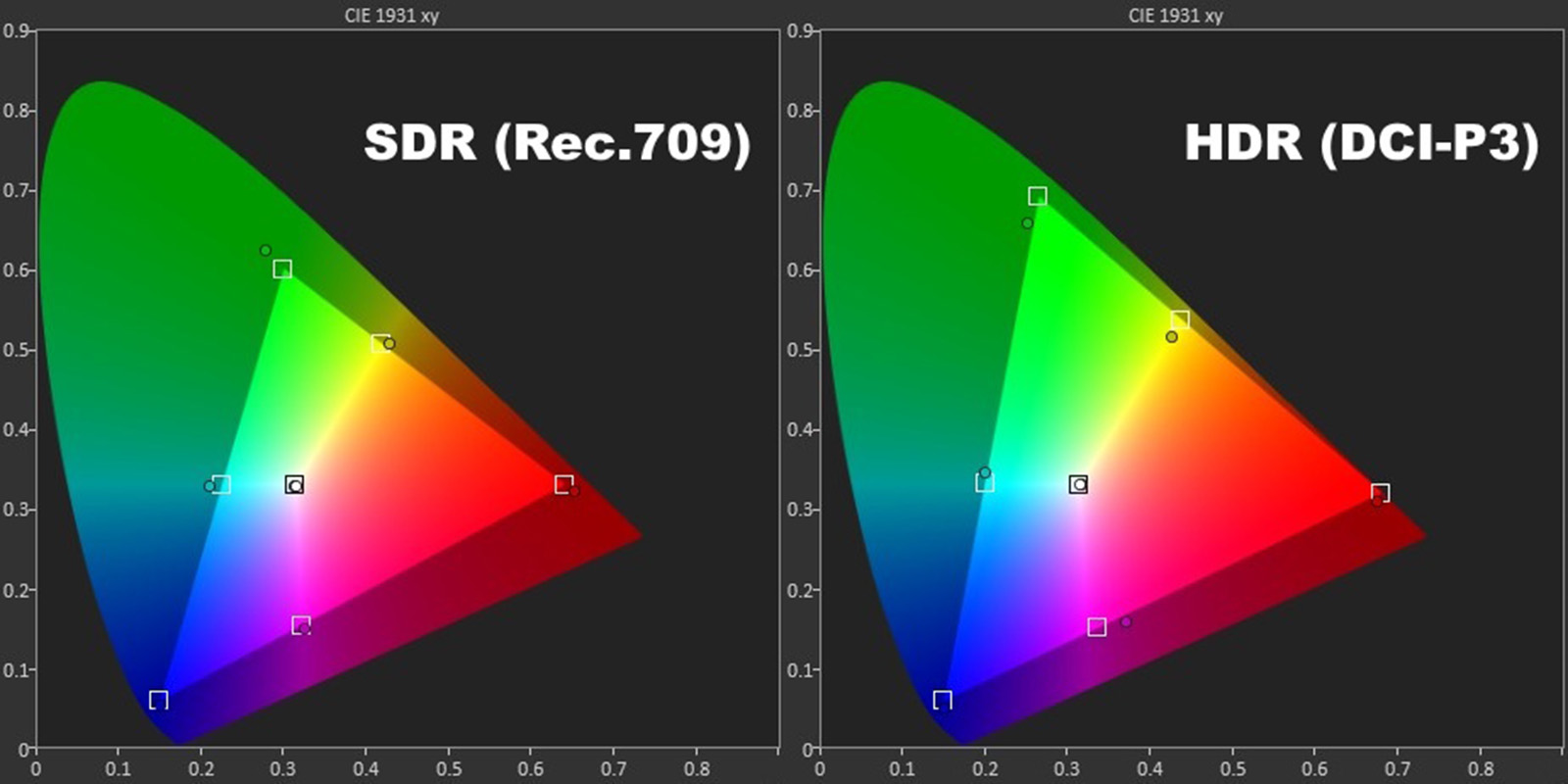
Task: Click the measured green circle in SDR chart
Action: (265, 250)
